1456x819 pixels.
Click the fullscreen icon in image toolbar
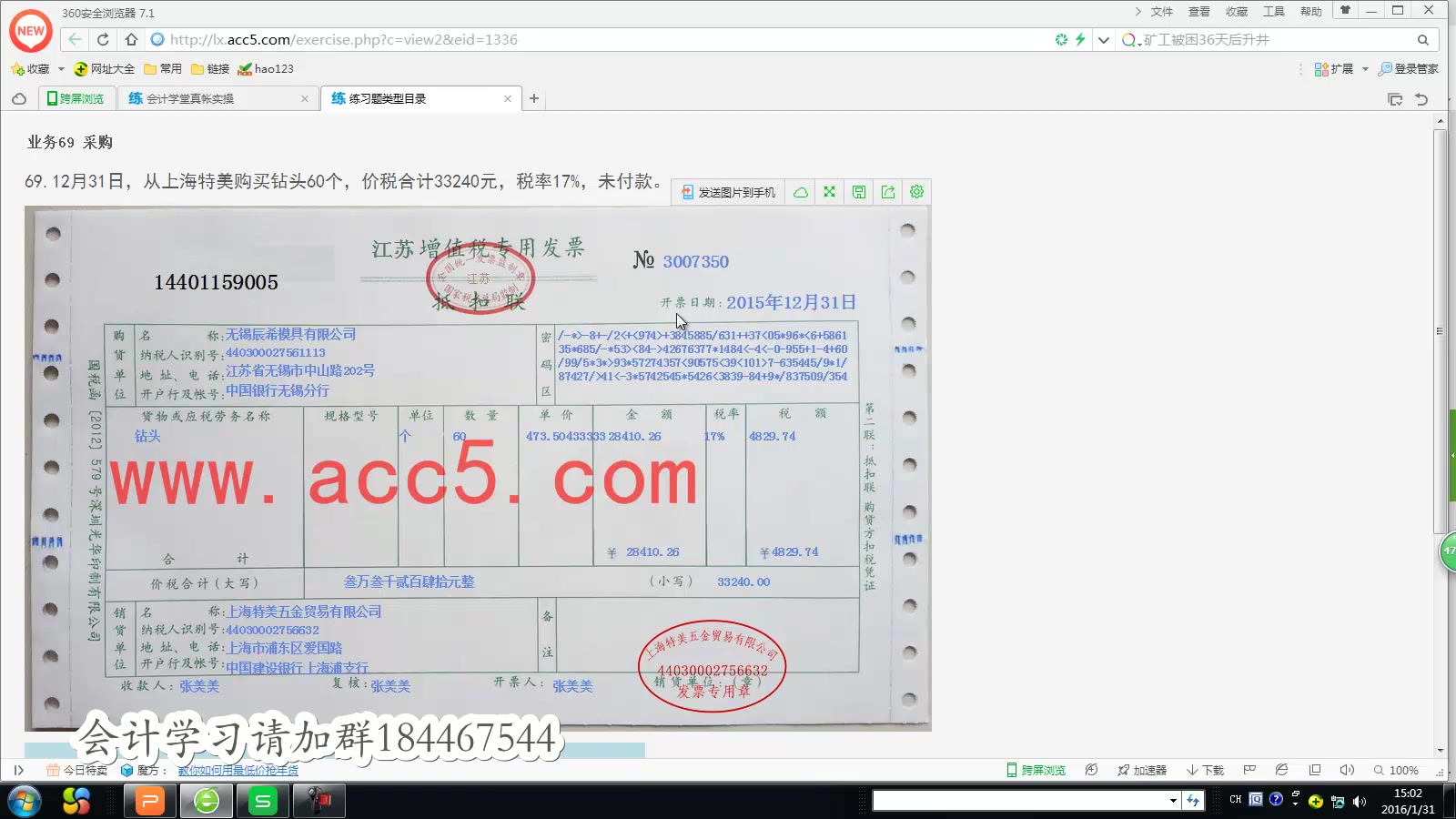pos(829,191)
